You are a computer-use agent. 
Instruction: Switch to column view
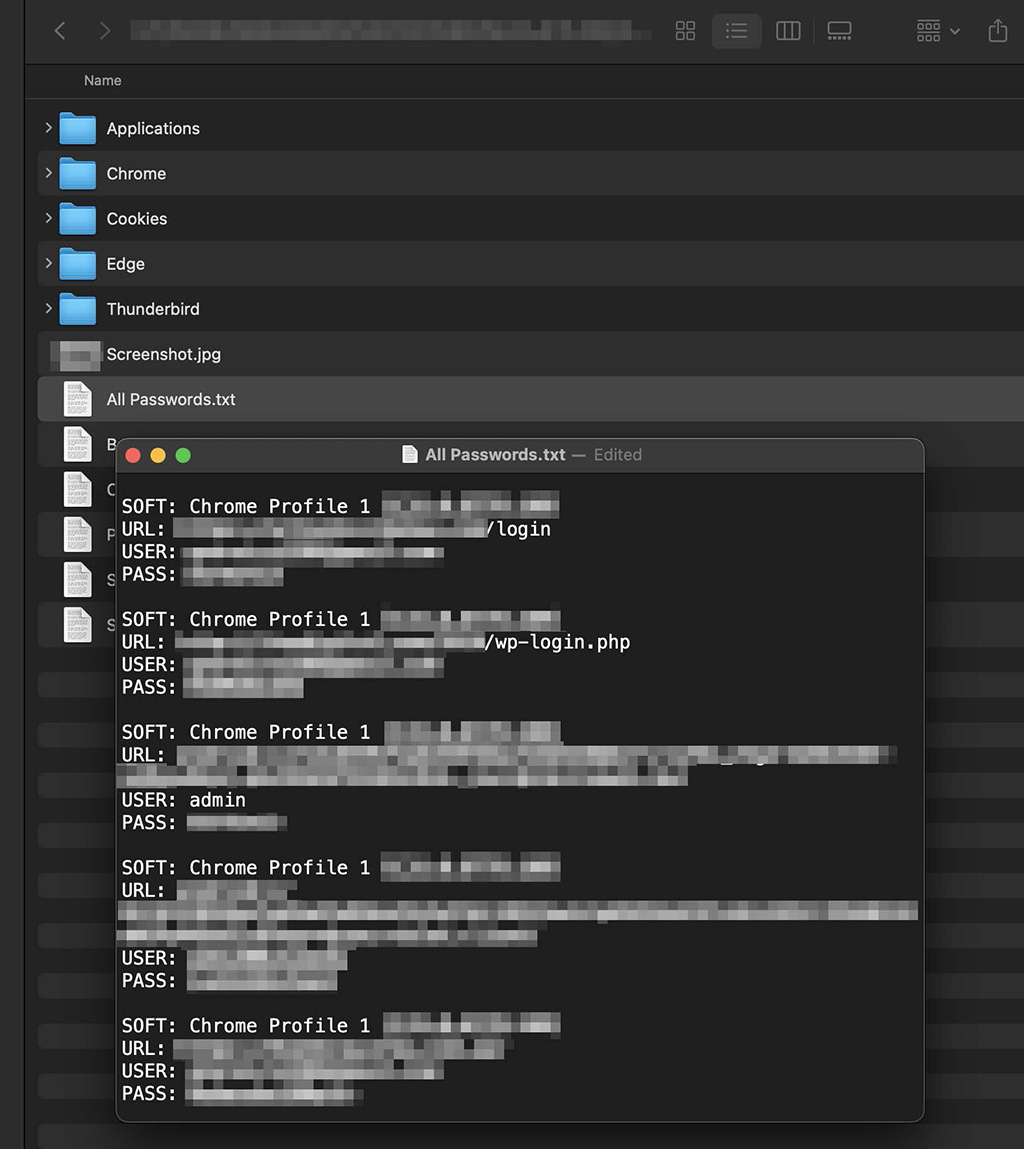click(x=788, y=31)
